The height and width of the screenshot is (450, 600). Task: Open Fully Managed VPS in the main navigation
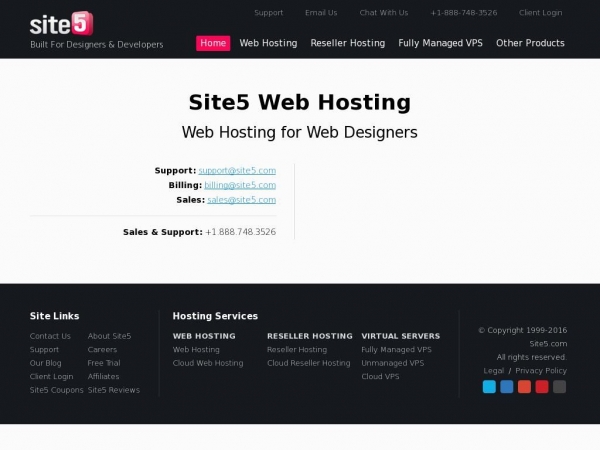(440, 43)
